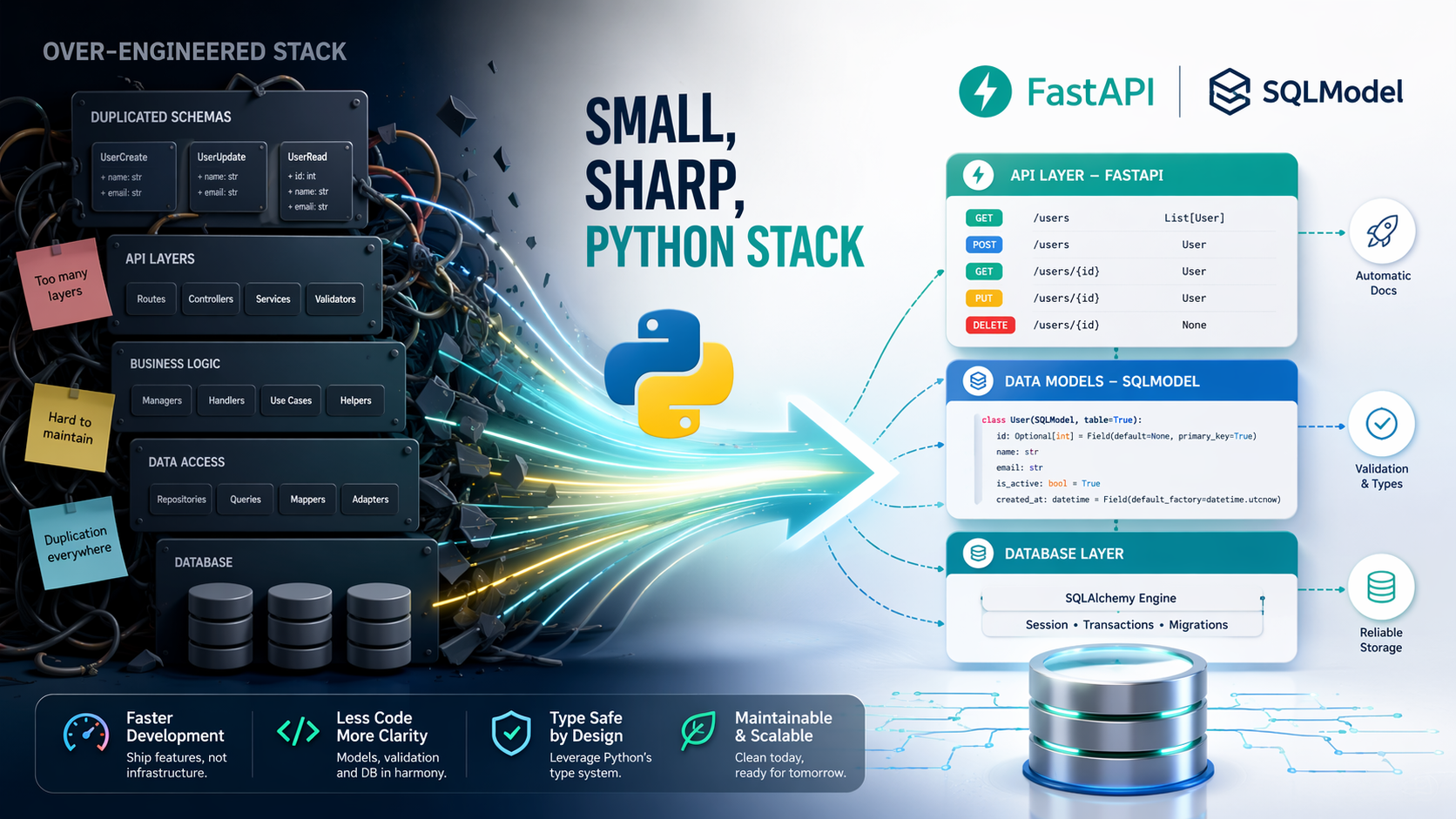This screenshot has height=819, width=1456.
Task: Click the POST badge for /users
Action: coord(984,245)
